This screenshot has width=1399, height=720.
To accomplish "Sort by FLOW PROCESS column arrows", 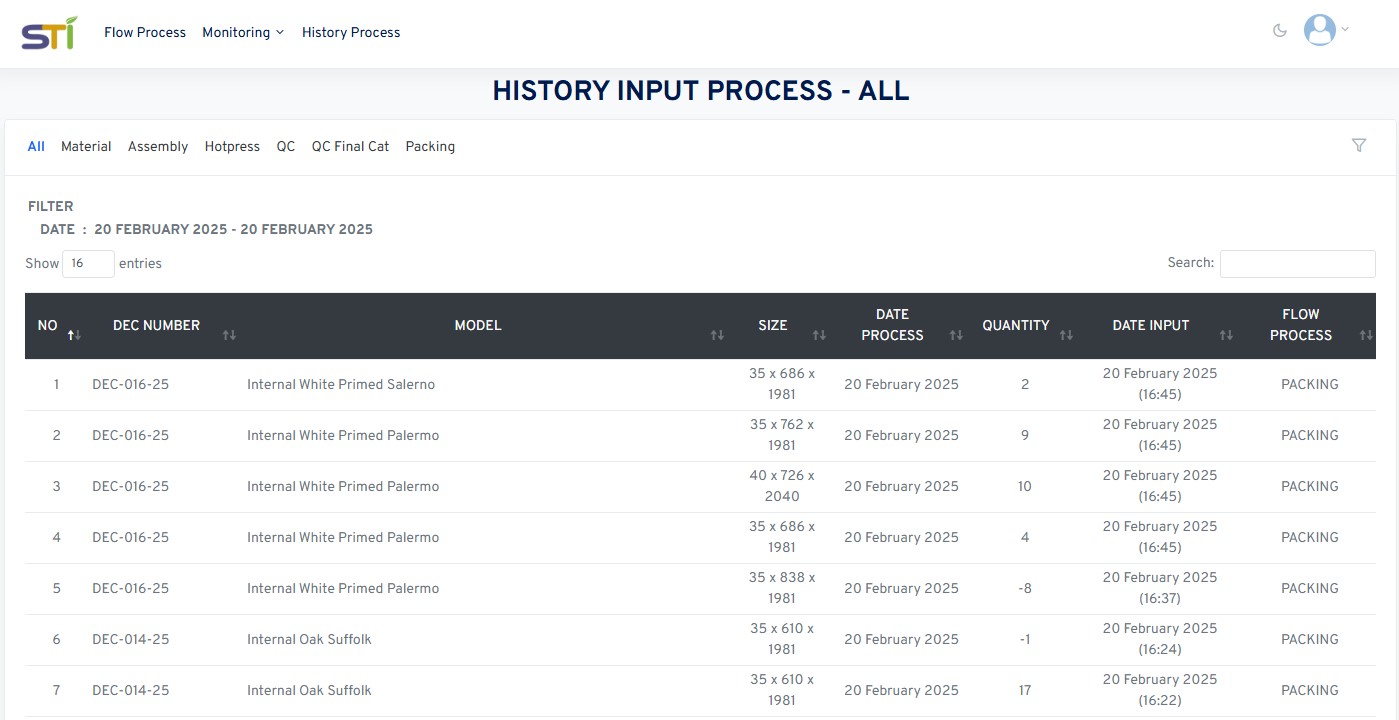I will tap(1366, 335).
